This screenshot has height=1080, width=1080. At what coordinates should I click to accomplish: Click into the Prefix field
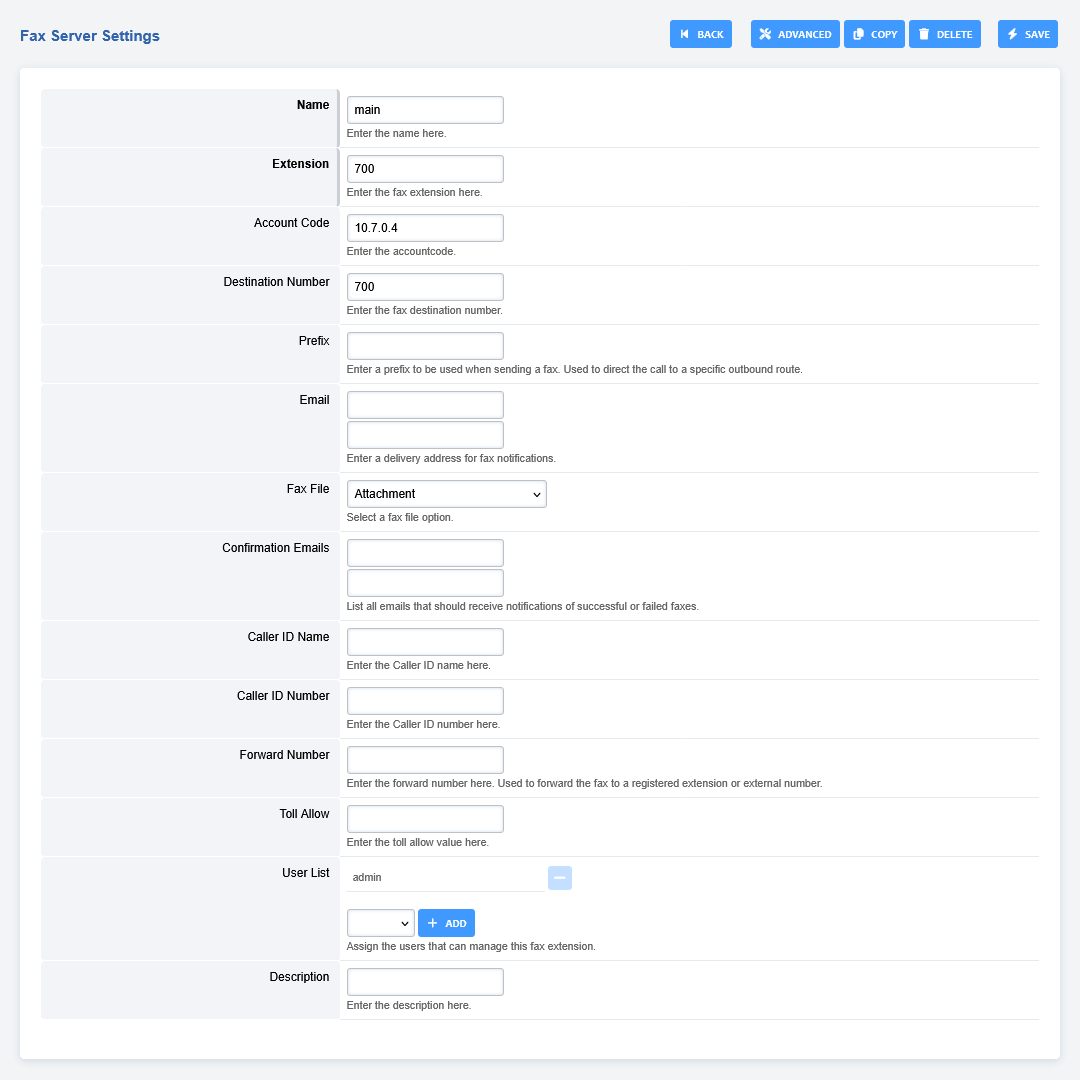click(425, 346)
